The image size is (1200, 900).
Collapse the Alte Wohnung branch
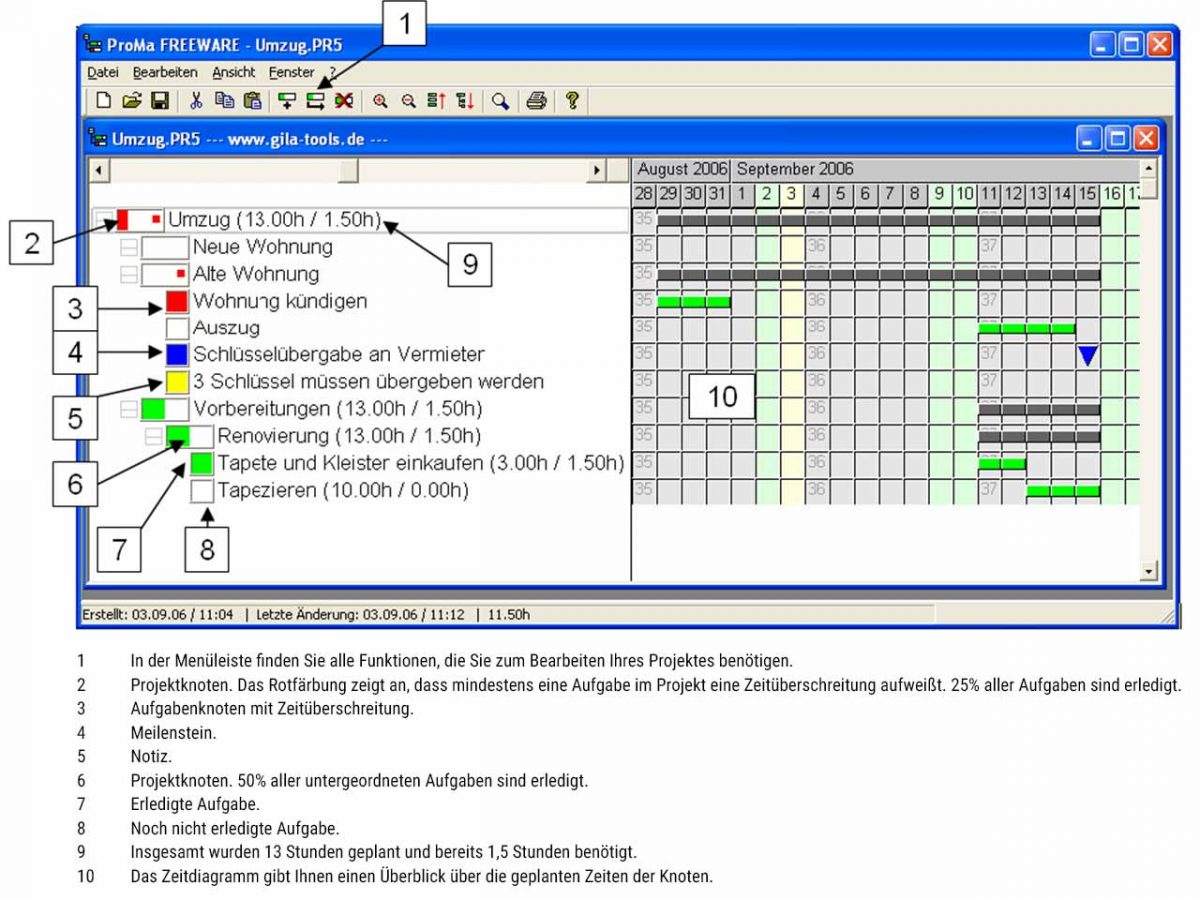126,274
